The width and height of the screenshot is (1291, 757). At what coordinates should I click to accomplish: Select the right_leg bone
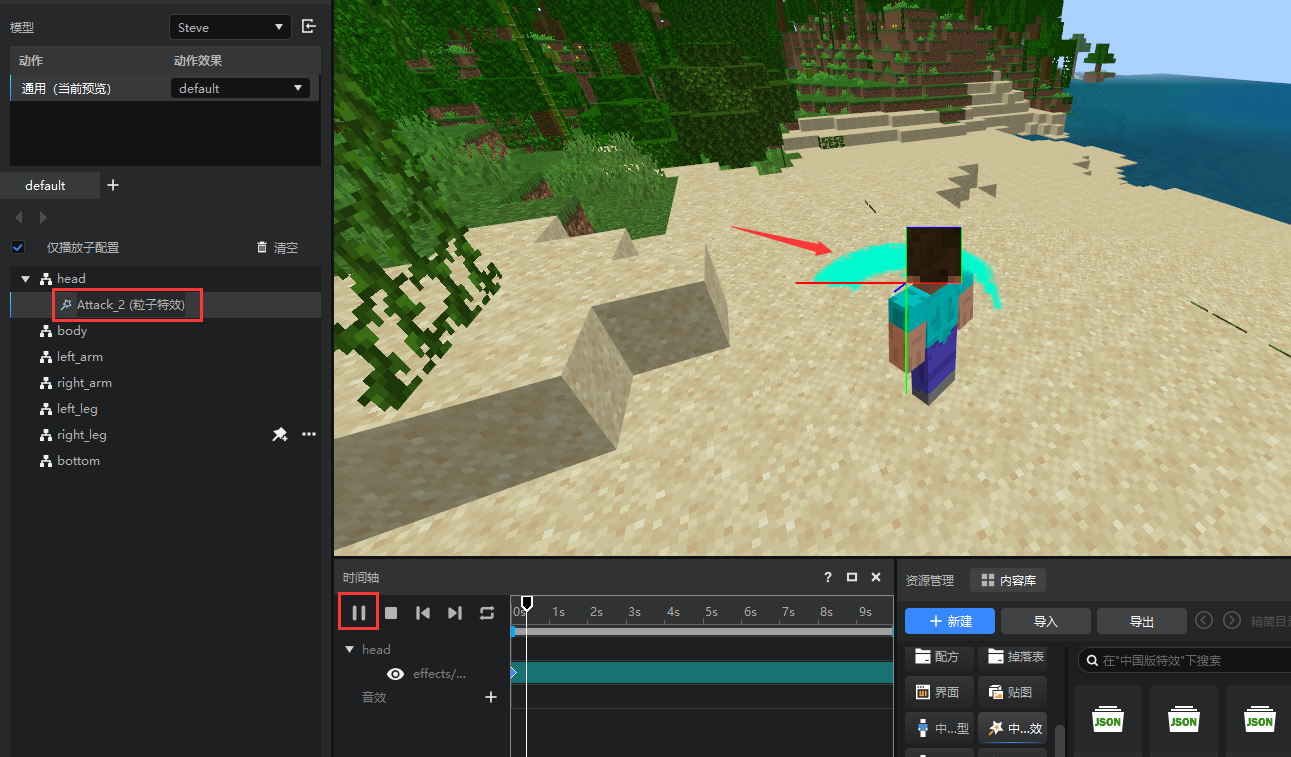click(82, 434)
